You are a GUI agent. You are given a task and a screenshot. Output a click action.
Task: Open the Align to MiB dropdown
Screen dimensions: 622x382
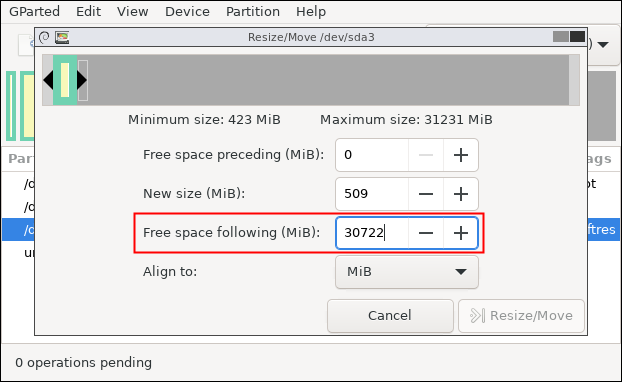pyautogui.click(x=407, y=272)
